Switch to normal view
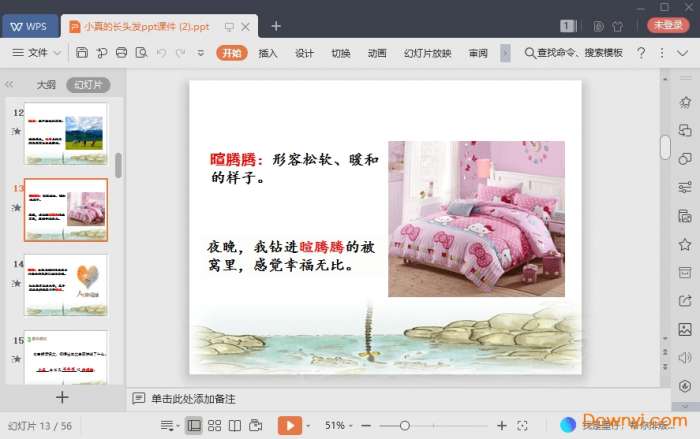This screenshot has width=700, height=439. [194, 426]
